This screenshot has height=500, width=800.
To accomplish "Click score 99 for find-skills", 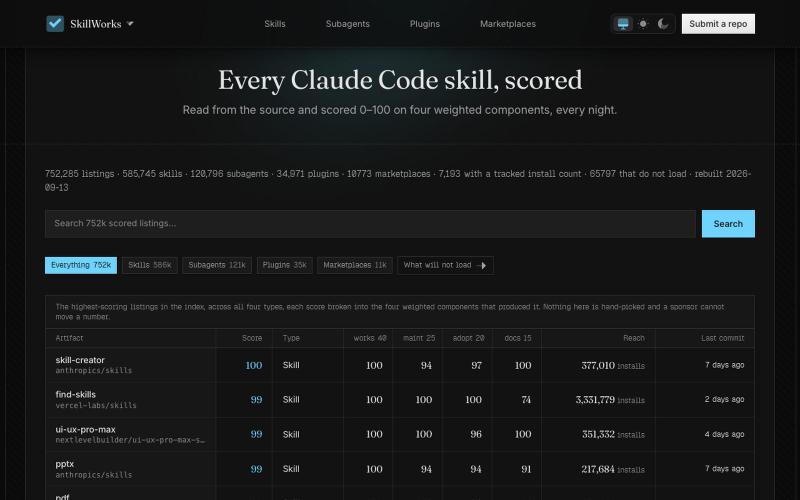I will point(256,399).
